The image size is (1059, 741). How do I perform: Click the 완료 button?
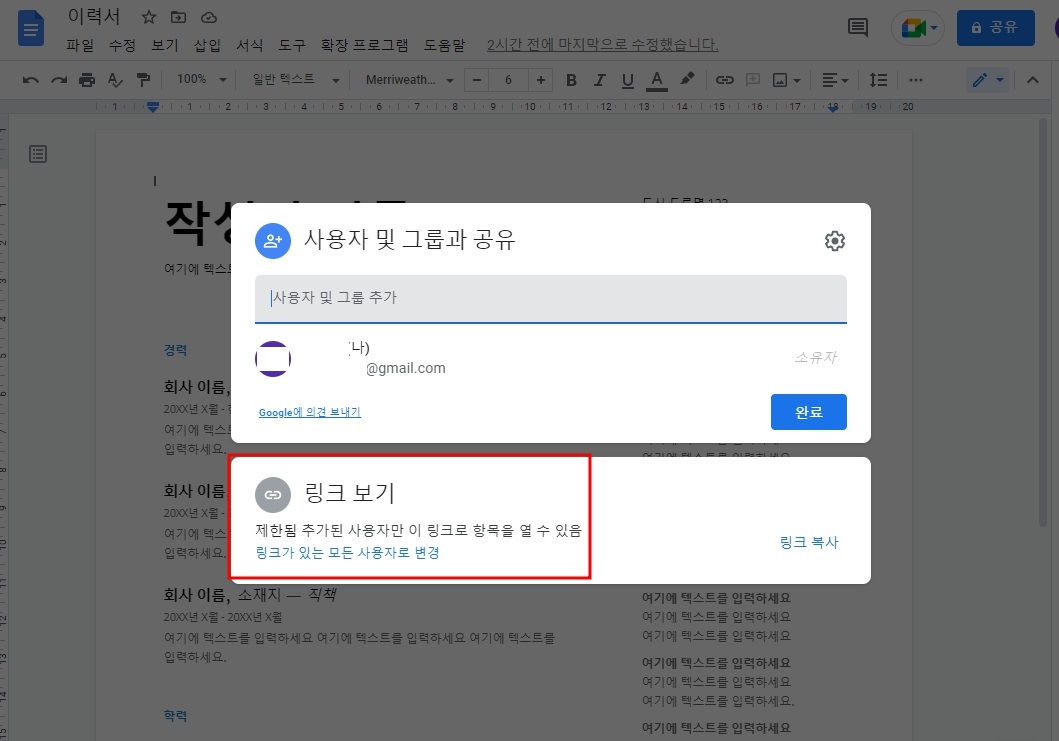[808, 412]
